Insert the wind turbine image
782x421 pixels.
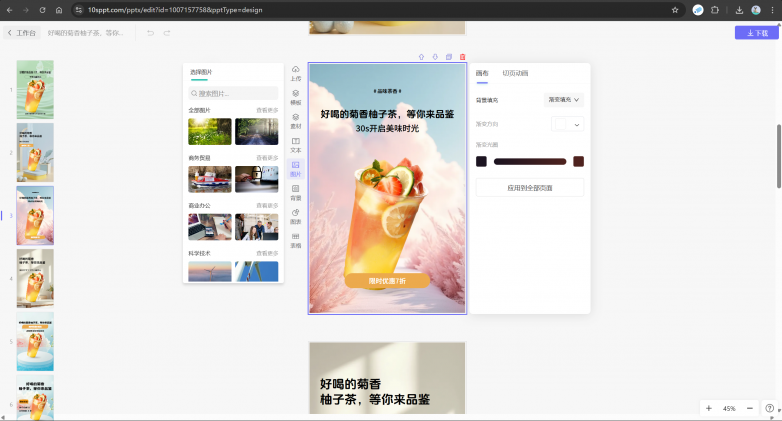point(209,271)
